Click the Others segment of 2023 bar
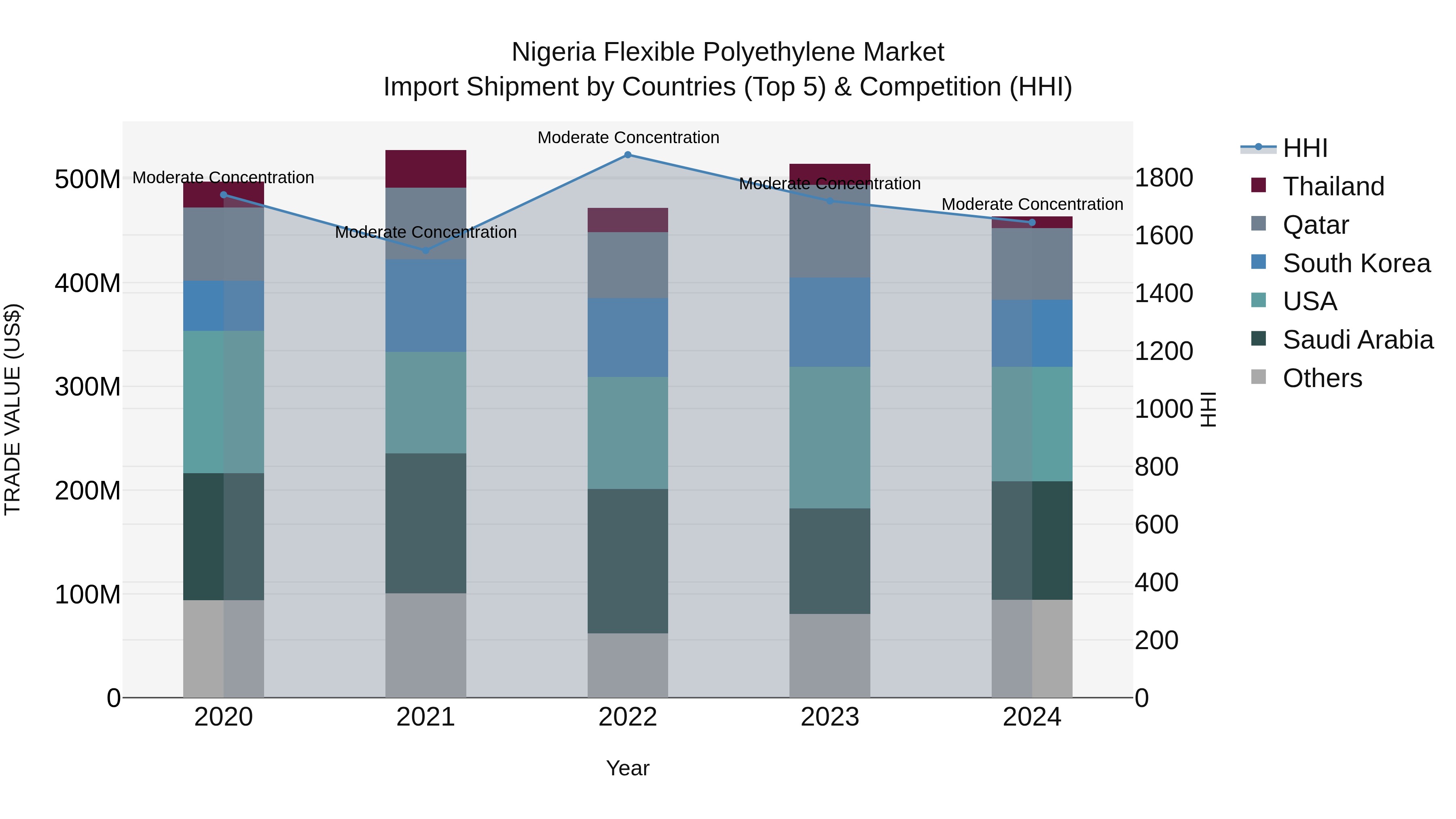This screenshot has width=1456, height=819. (830, 656)
